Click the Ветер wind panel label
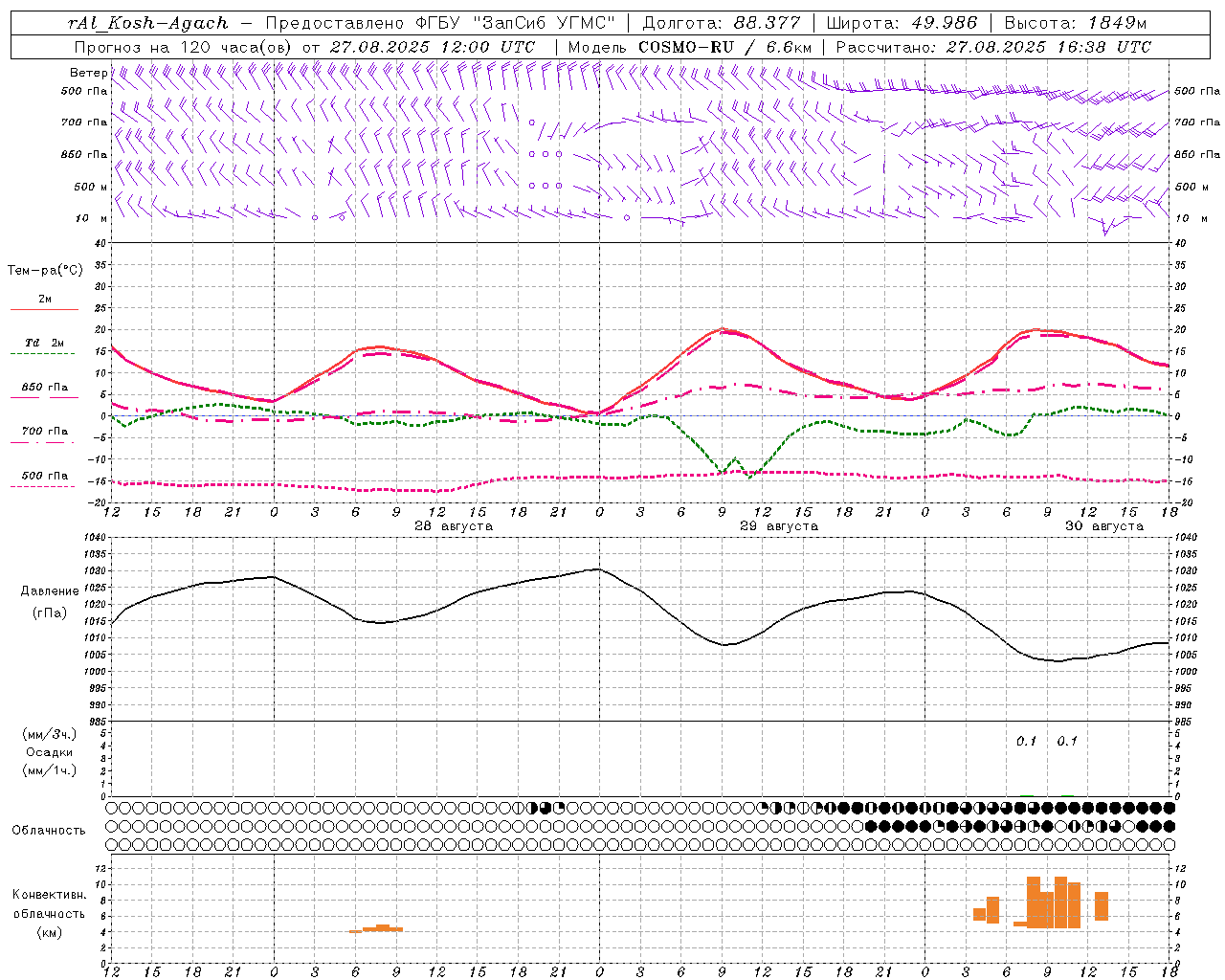Image resolution: width=1225 pixels, height=980 pixels. (x=88, y=73)
